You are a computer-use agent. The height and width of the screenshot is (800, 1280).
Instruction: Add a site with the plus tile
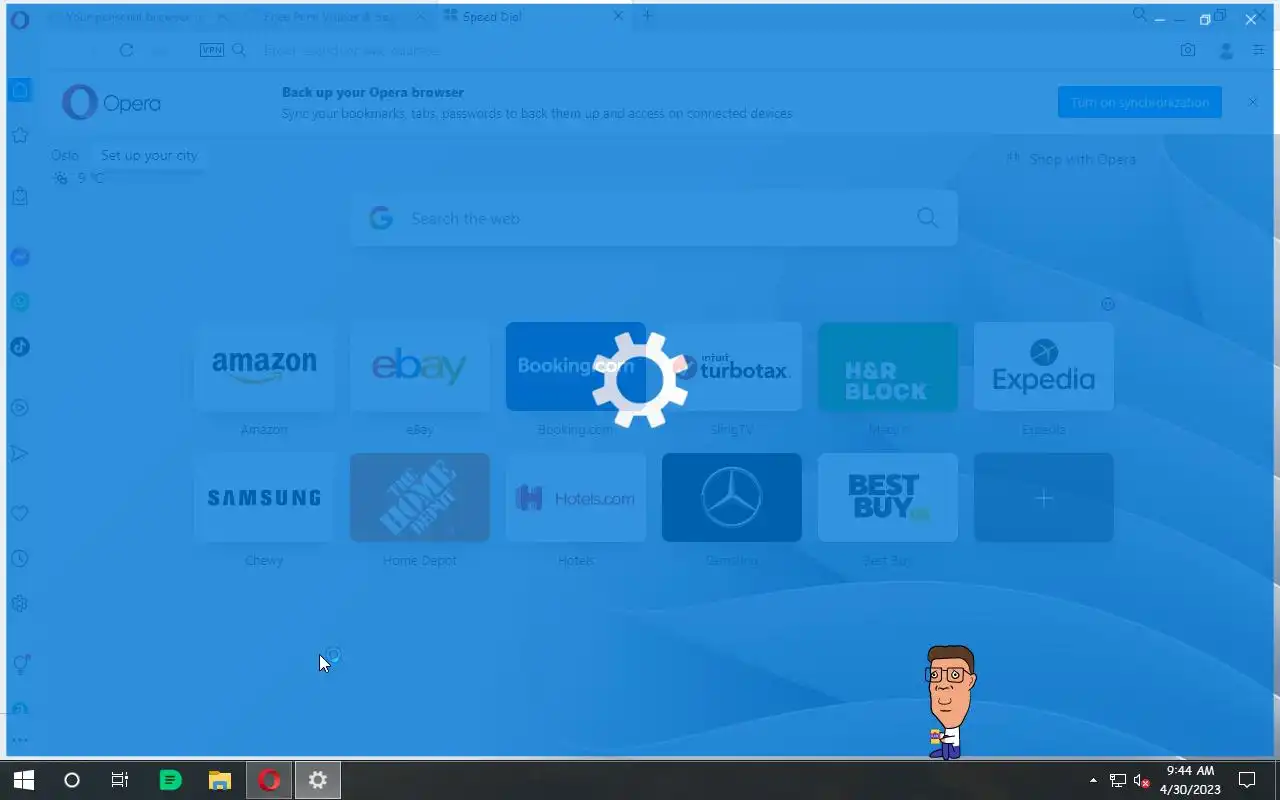1044,497
